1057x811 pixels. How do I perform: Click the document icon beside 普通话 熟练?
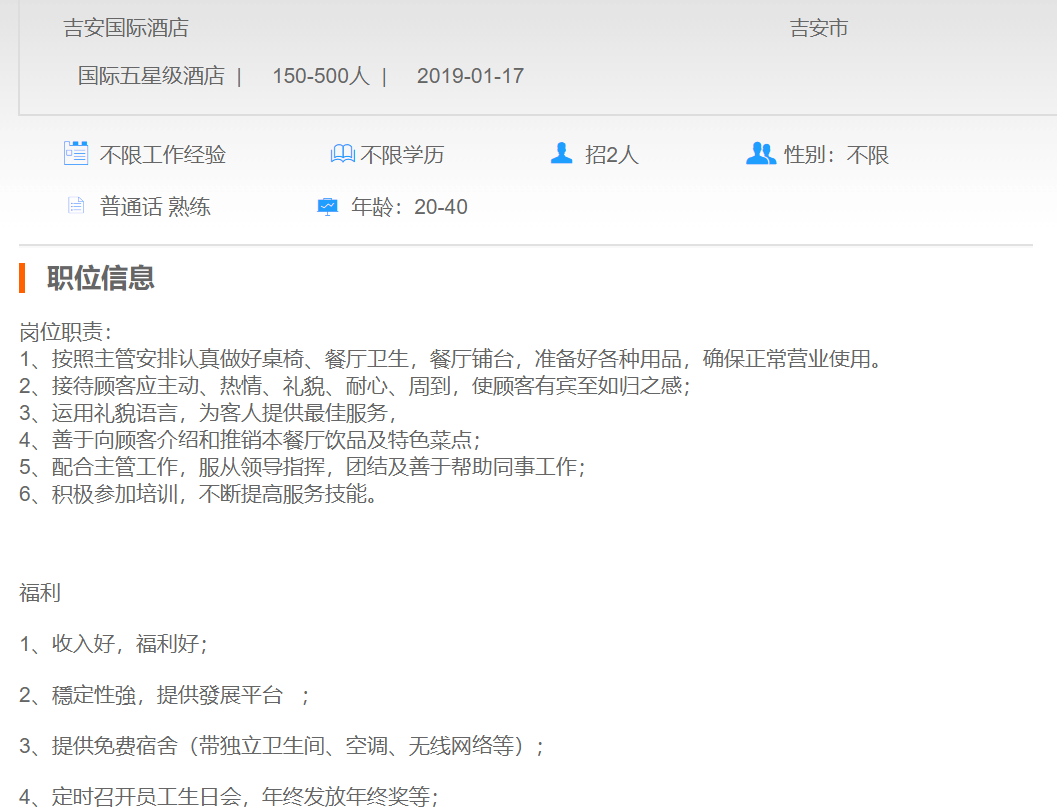[76, 206]
